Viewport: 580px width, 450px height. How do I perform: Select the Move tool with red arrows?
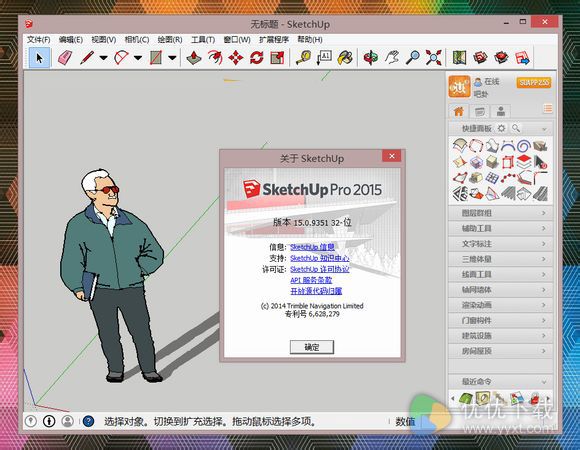point(236,58)
